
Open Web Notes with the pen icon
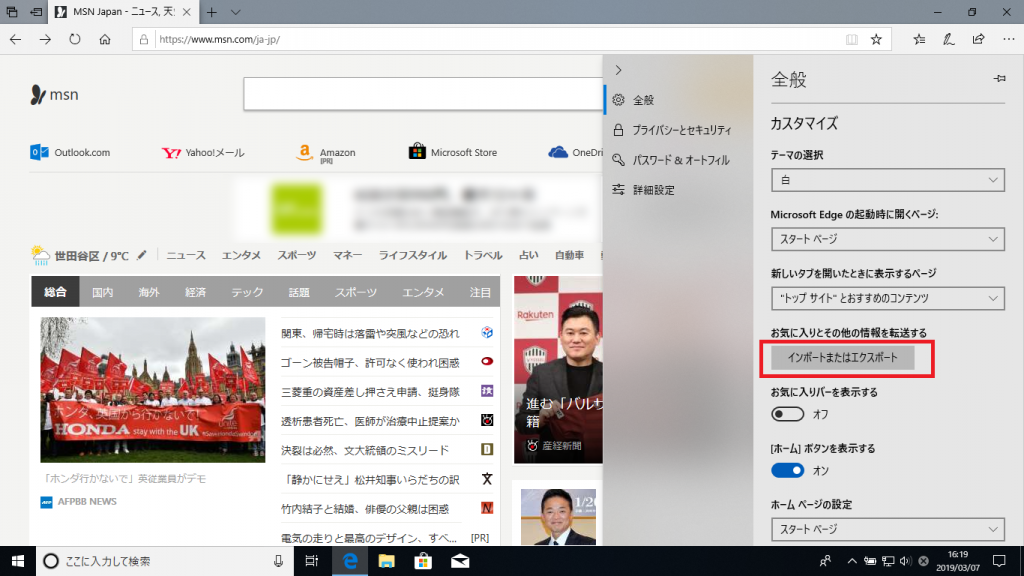[947, 39]
